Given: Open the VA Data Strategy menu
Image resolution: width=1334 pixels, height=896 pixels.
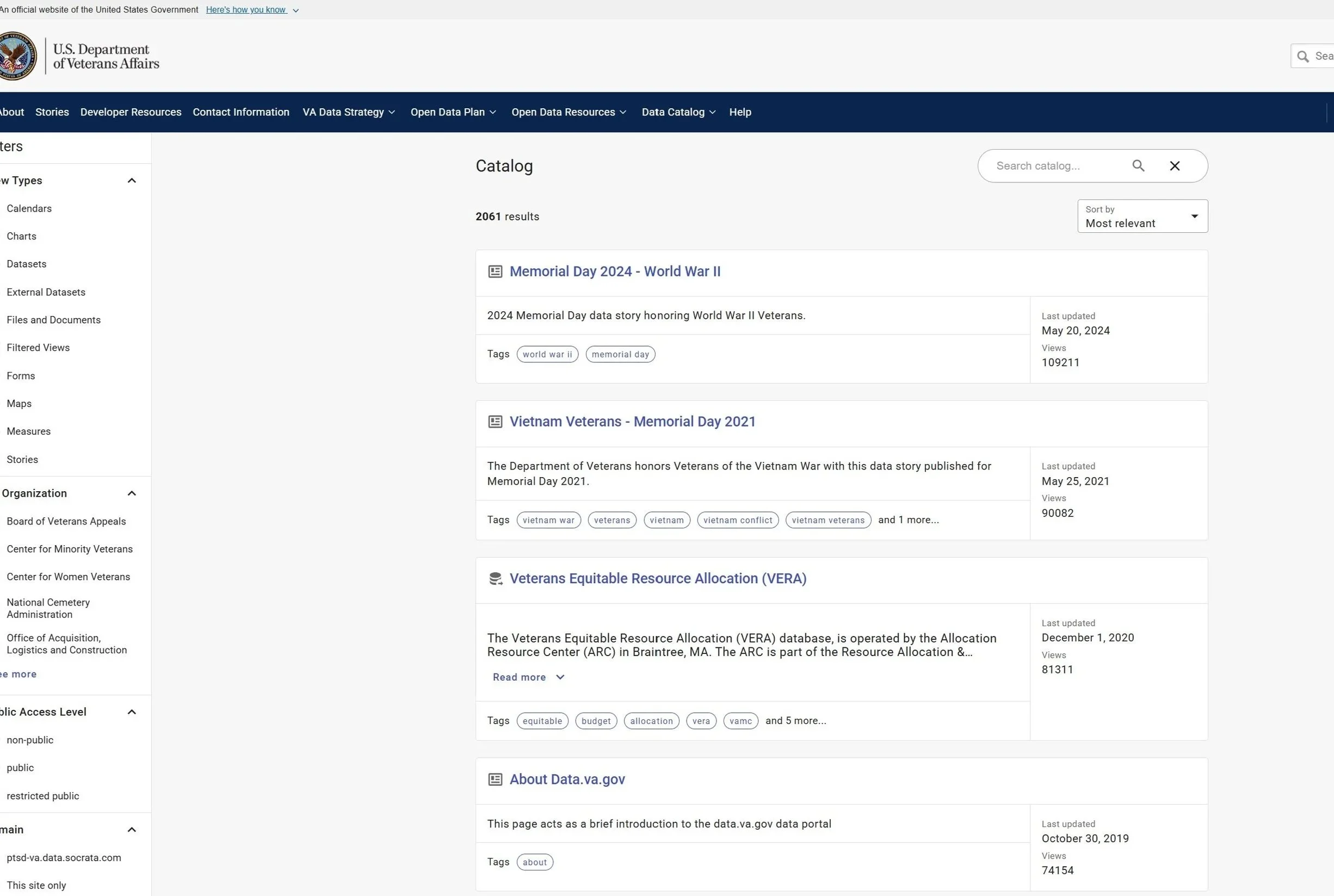Looking at the screenshot, I should pyautogui.click(x=348, y=112).
